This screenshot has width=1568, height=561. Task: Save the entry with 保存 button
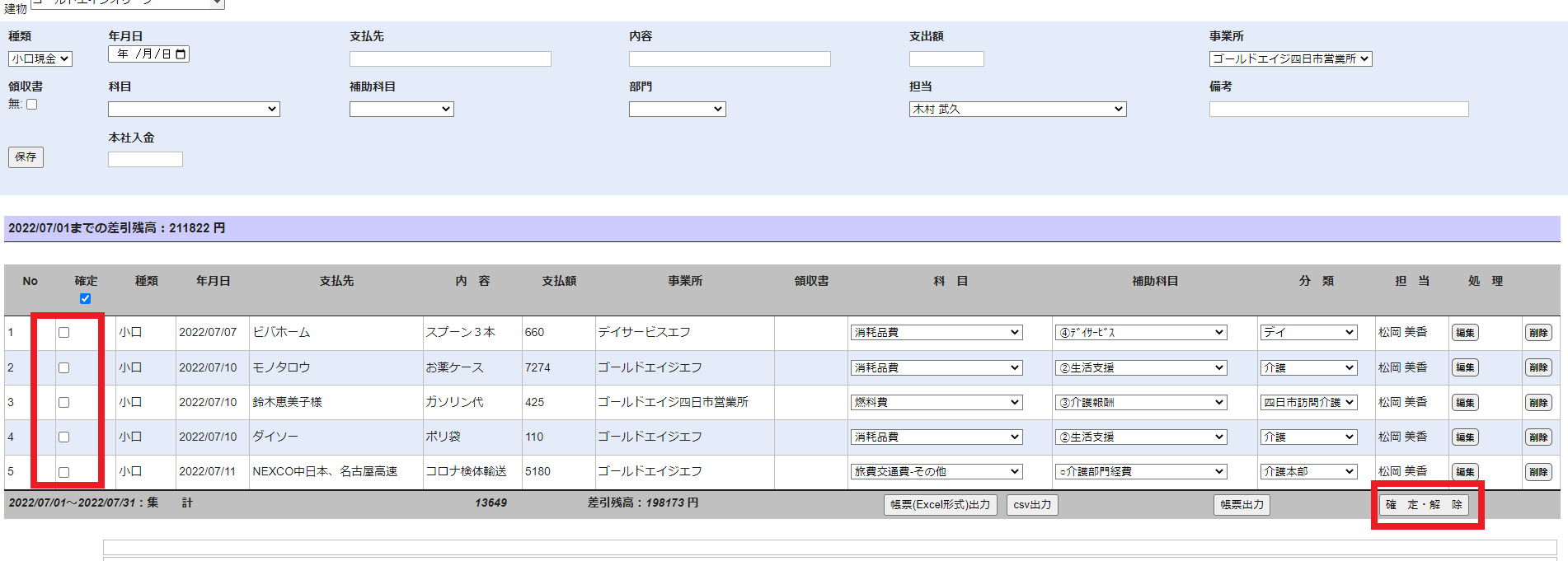pos(26,157)
